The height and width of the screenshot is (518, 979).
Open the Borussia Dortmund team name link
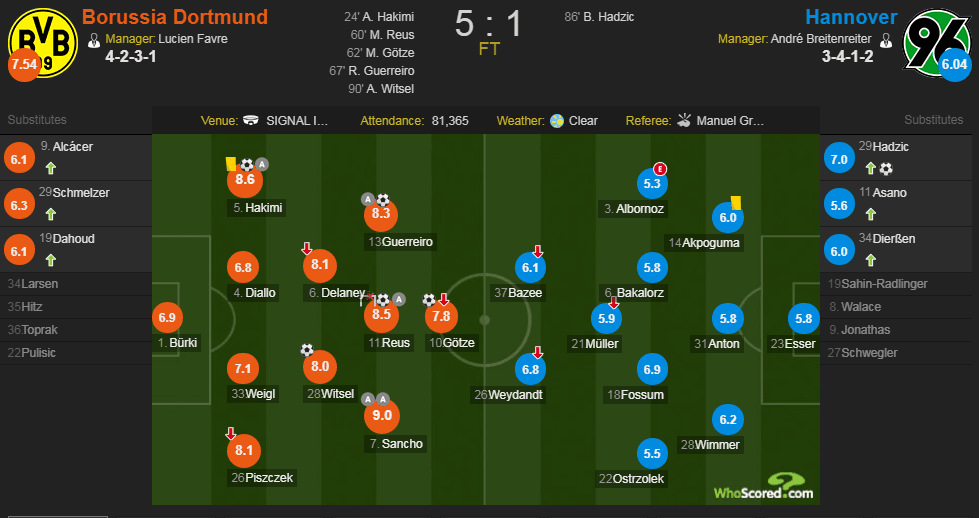coord(175,17)
